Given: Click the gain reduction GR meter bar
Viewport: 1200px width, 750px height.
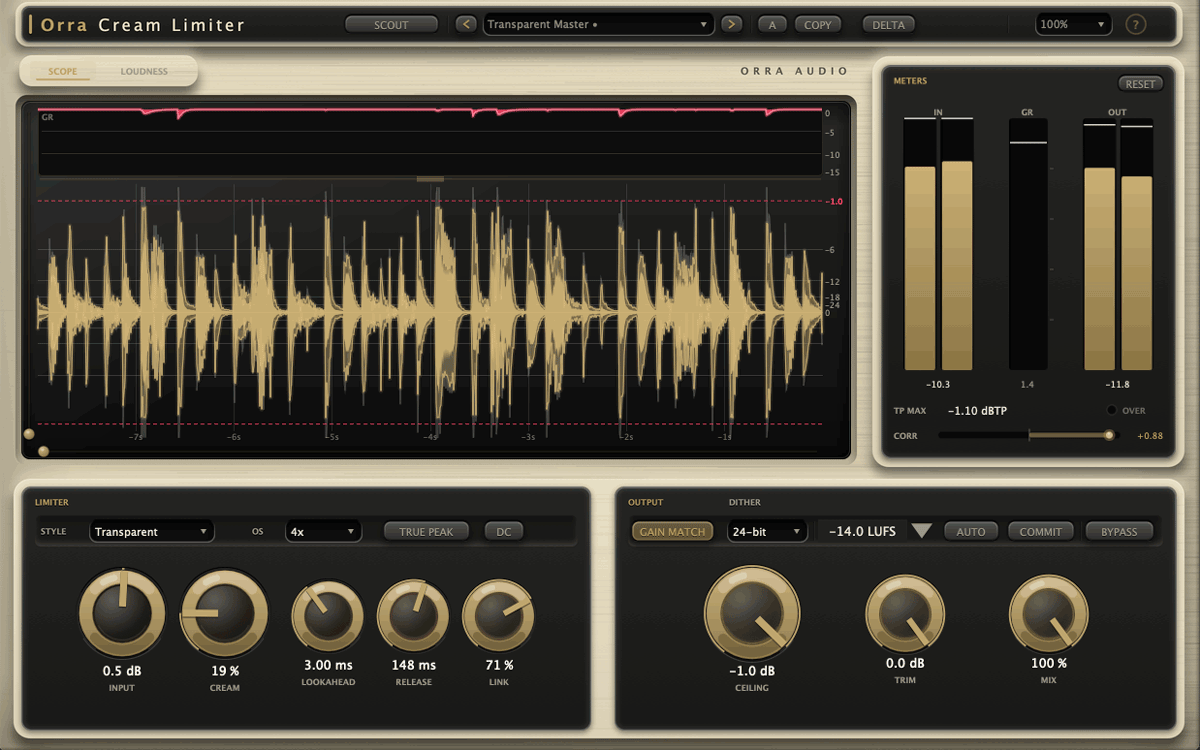Looking at the screenshot, I should [x=1028, y=244].
